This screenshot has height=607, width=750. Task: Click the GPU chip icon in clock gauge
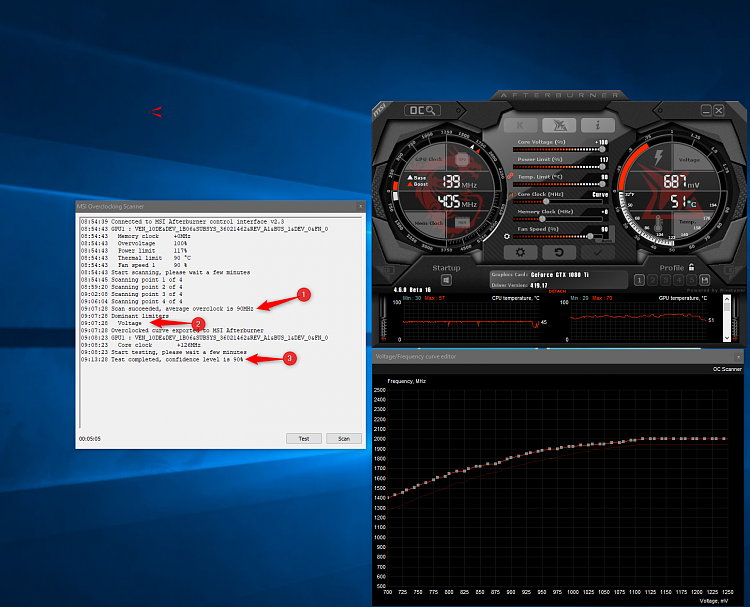pos(462,159)
